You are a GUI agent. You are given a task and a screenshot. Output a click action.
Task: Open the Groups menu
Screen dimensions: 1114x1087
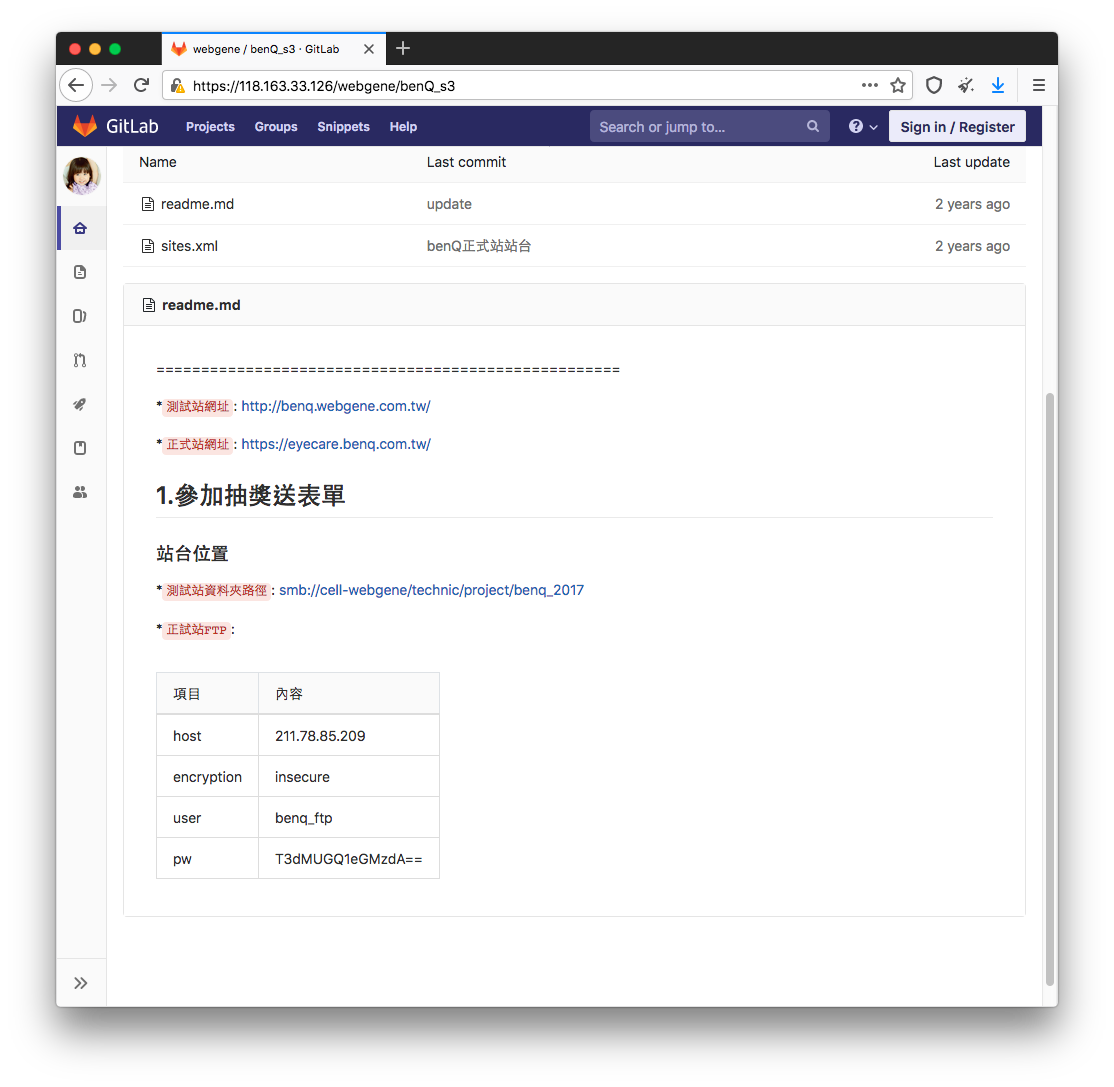(x=276, y=126)
